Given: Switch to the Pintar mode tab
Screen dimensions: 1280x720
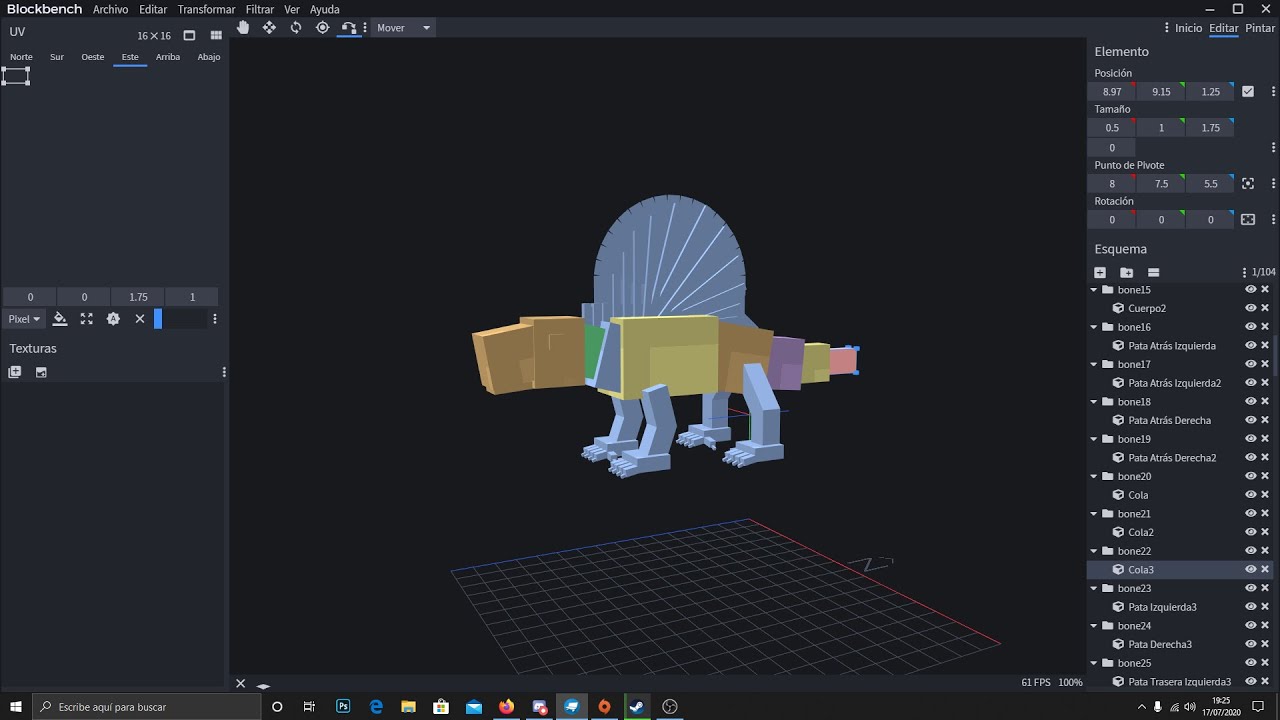Looking at the screenshot, I should tap(1260, 28).
